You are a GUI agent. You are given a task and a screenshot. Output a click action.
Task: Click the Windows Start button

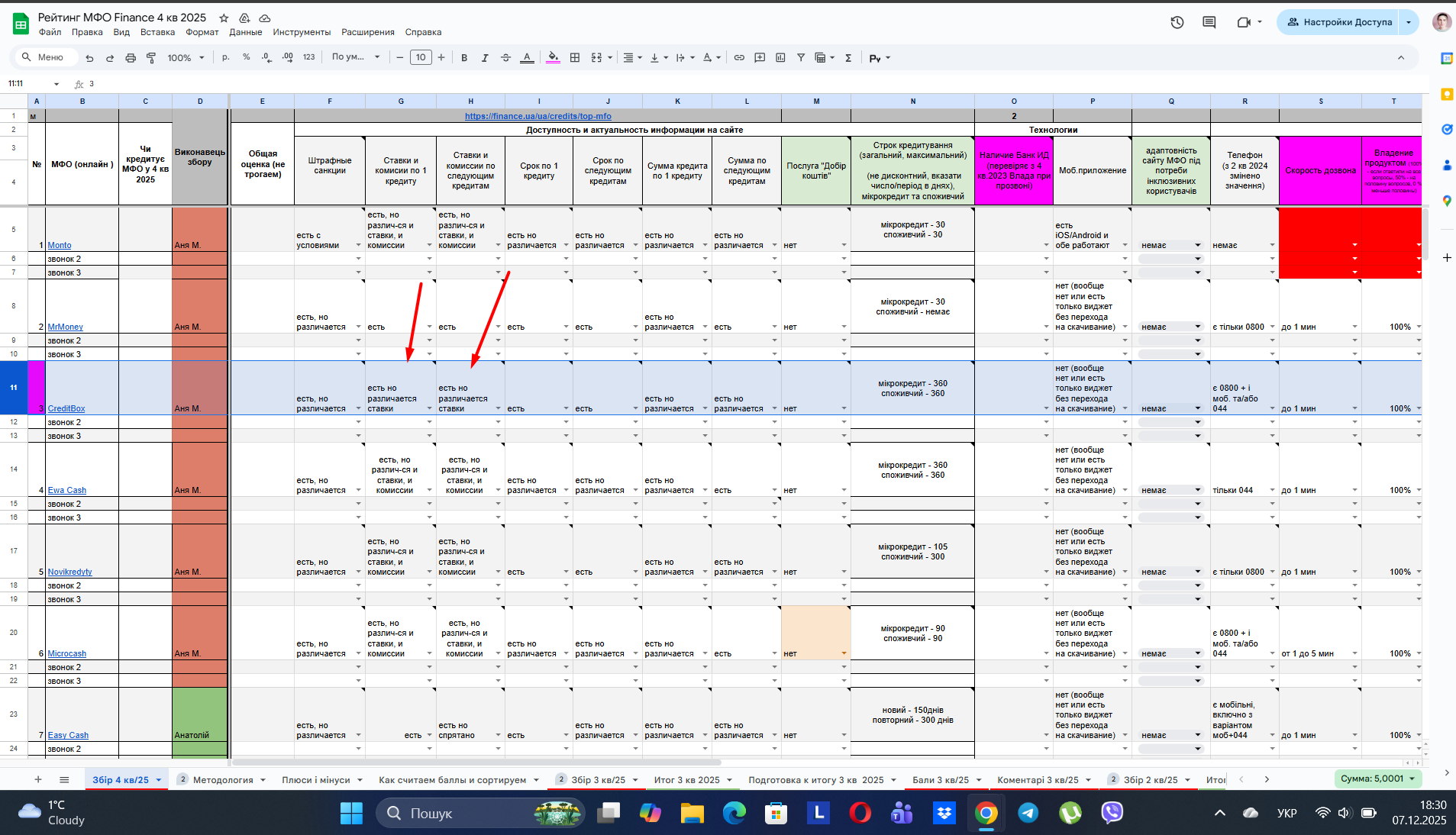click(x=351, y=813)
